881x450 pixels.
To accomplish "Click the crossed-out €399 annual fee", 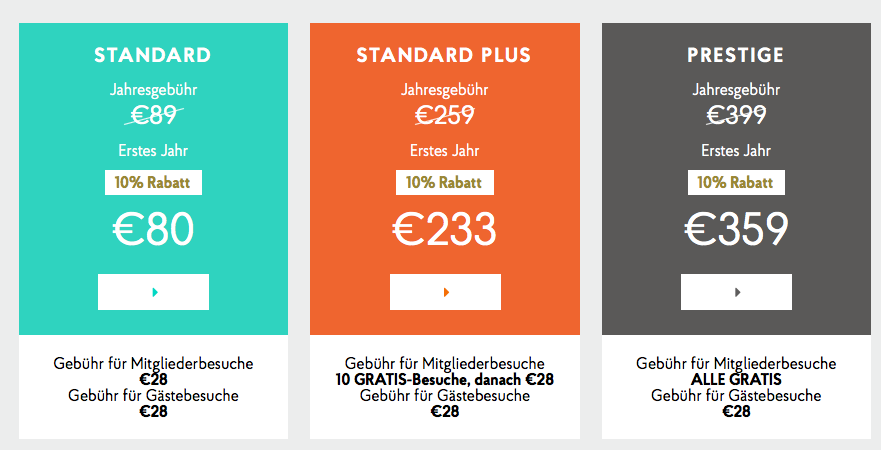I will click(736, 116).
